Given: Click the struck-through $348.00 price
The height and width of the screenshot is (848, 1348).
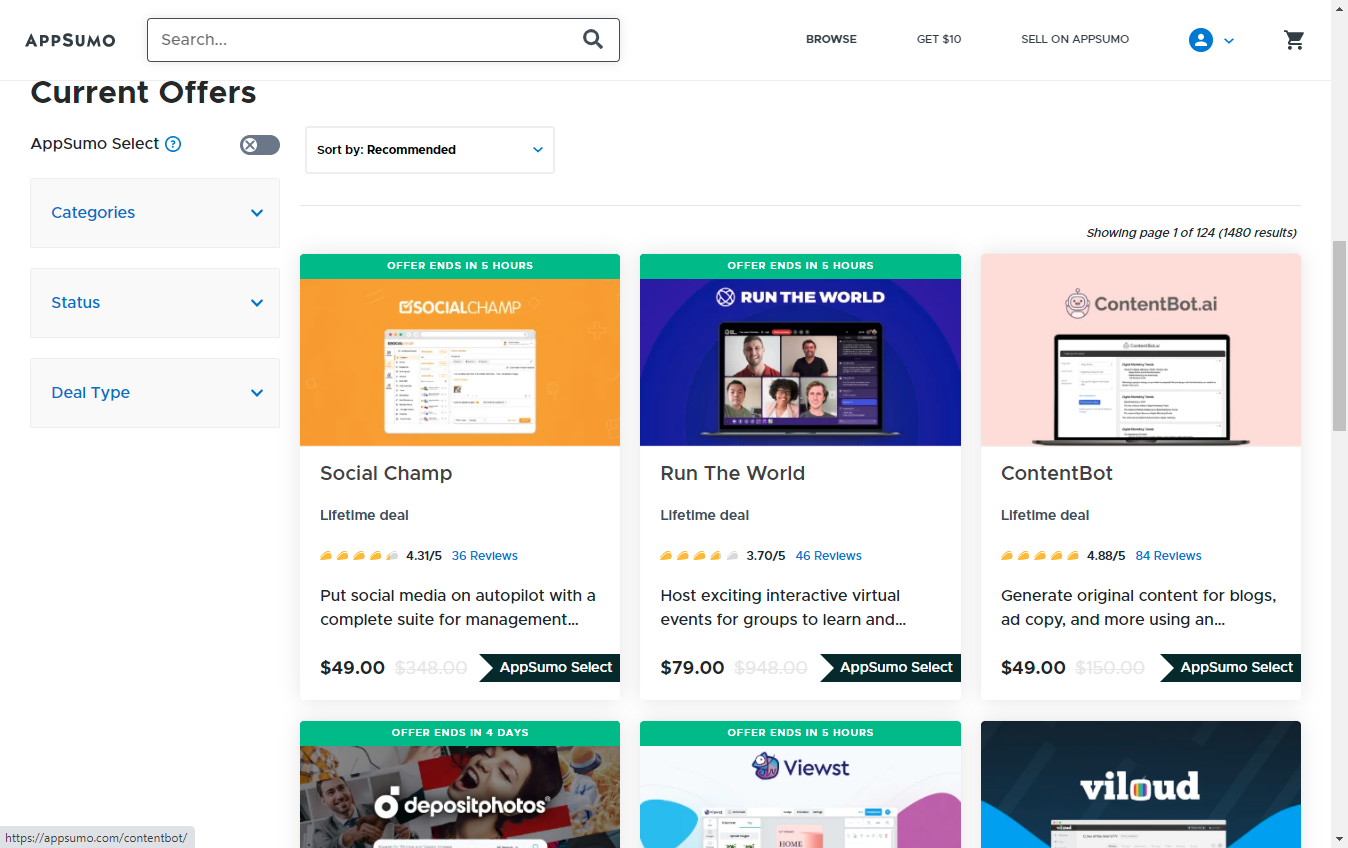Looking at the screenshot, I should point(431,668).
